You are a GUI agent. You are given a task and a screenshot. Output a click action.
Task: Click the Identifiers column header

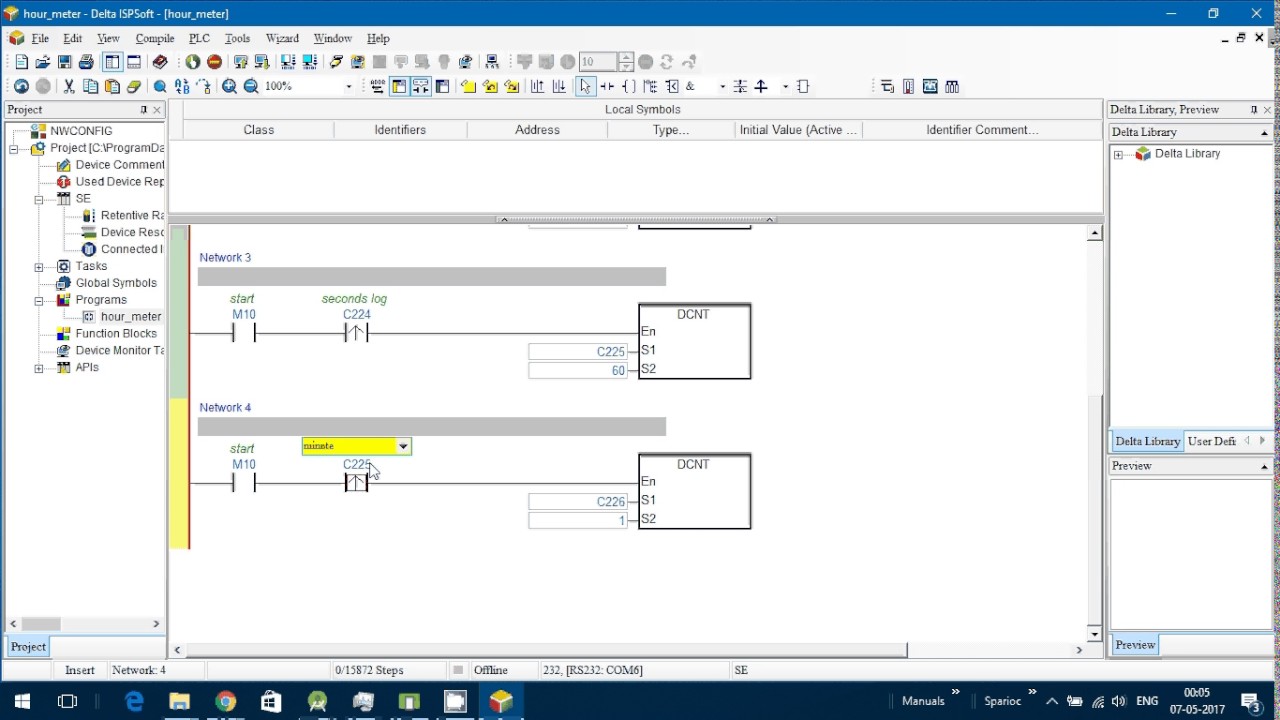tap(400, 130)
